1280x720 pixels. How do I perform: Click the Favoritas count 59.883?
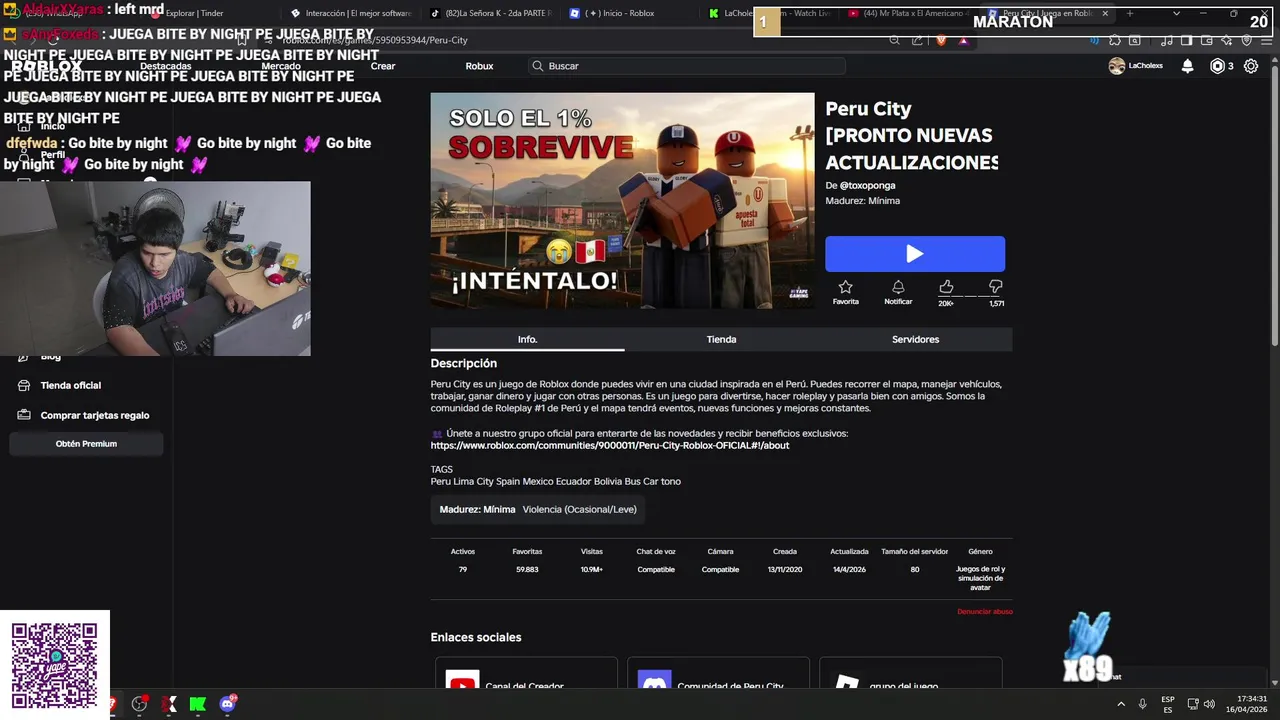coord(527,569)
